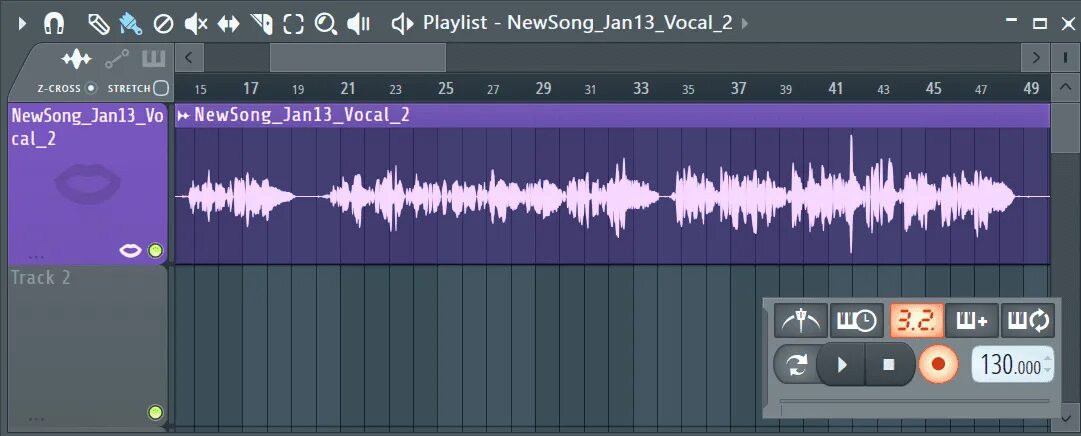Select the Slip tool
The image size is (1081, 436).
[x=228, y=25]
